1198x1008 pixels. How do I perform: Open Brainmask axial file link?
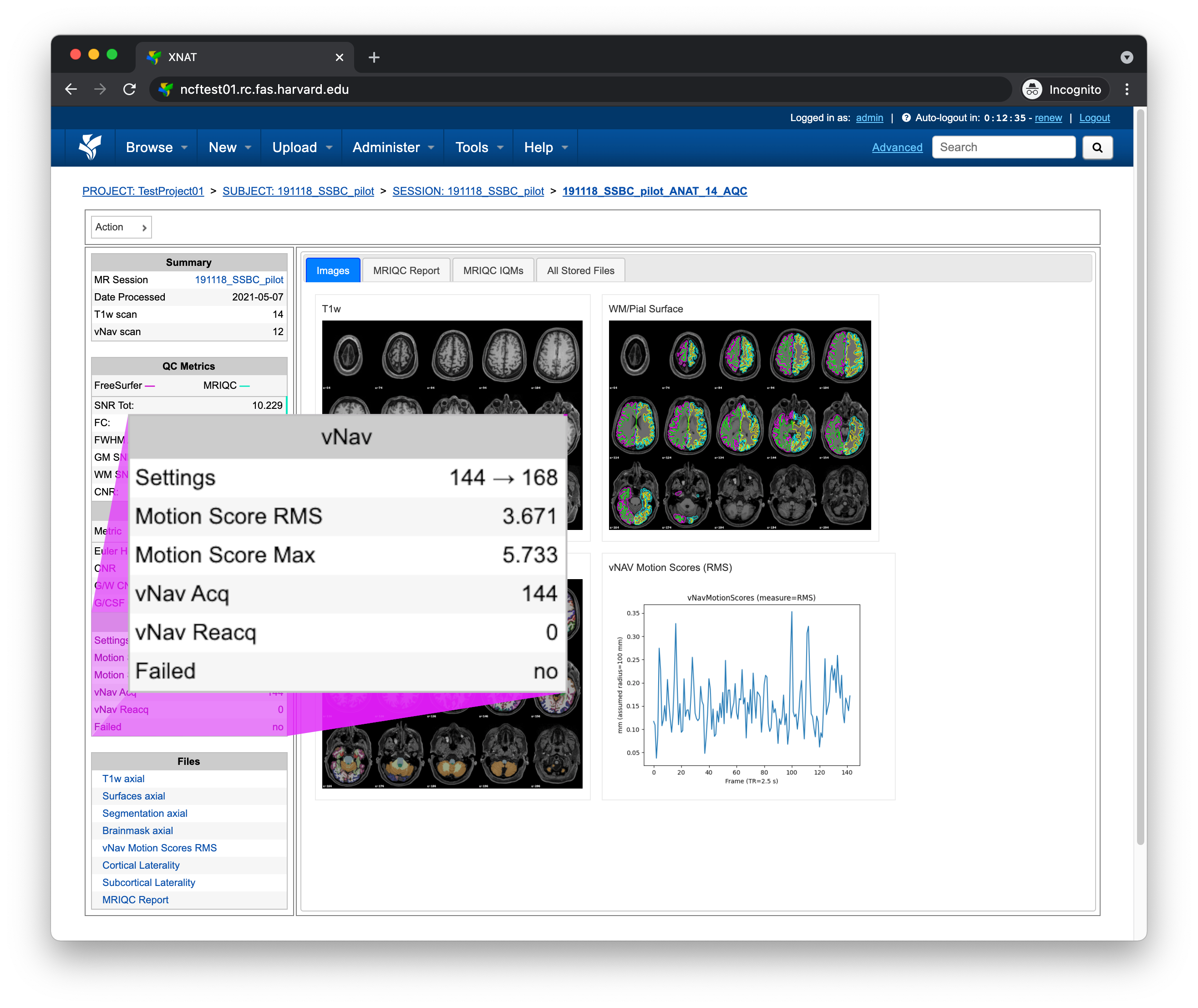pyautogui.click(x=137, y=830)
